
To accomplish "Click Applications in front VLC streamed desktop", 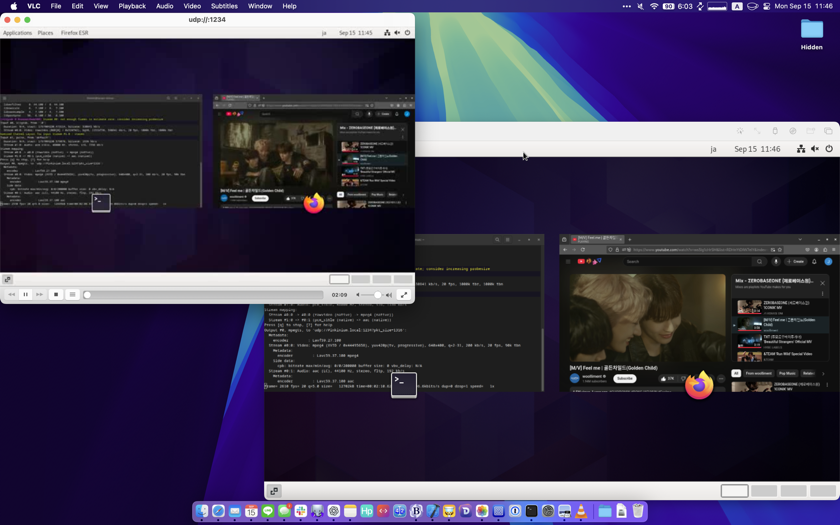I will (17, 33).
